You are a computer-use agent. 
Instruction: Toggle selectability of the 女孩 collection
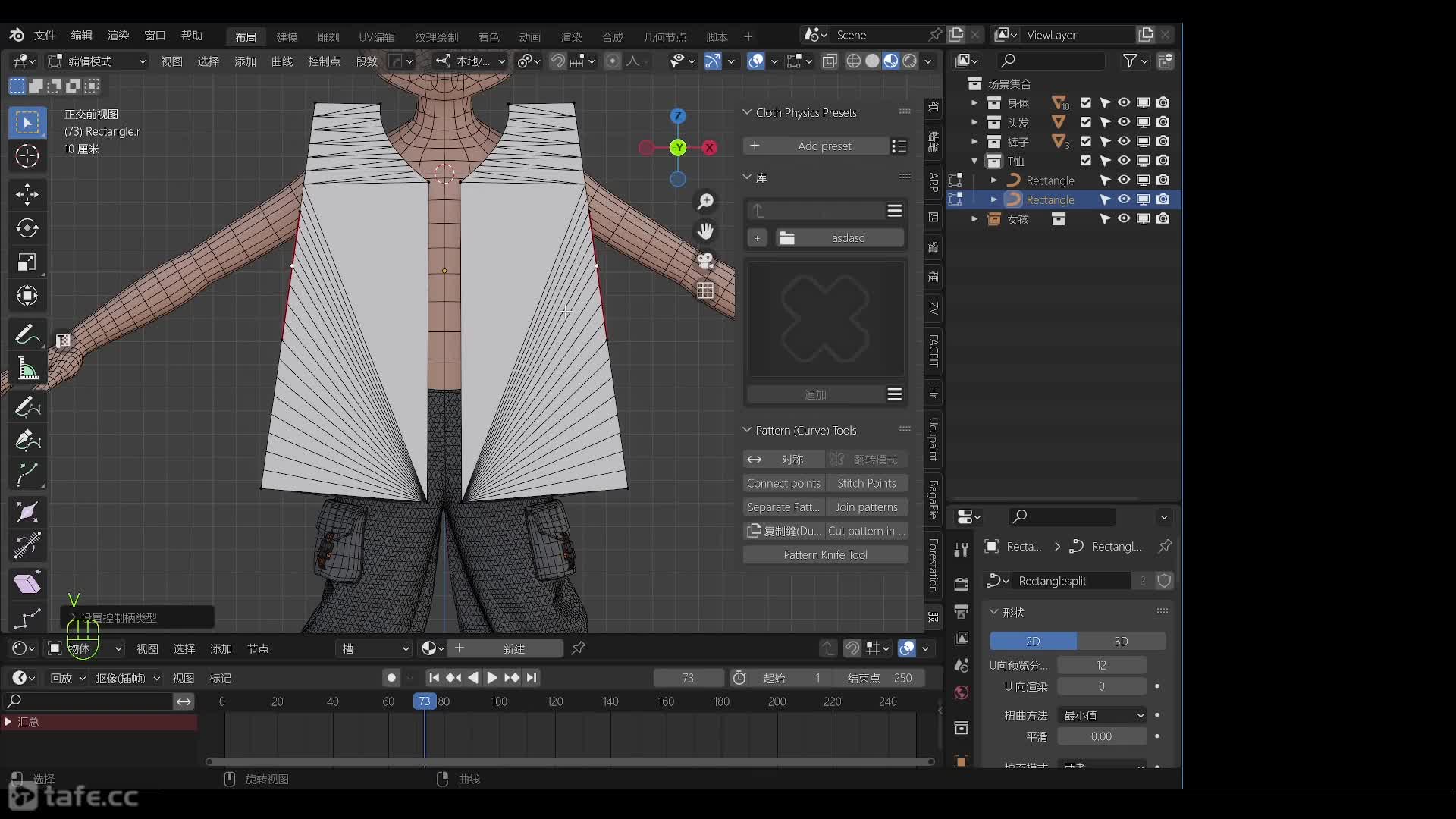[x=1105, y=219]
